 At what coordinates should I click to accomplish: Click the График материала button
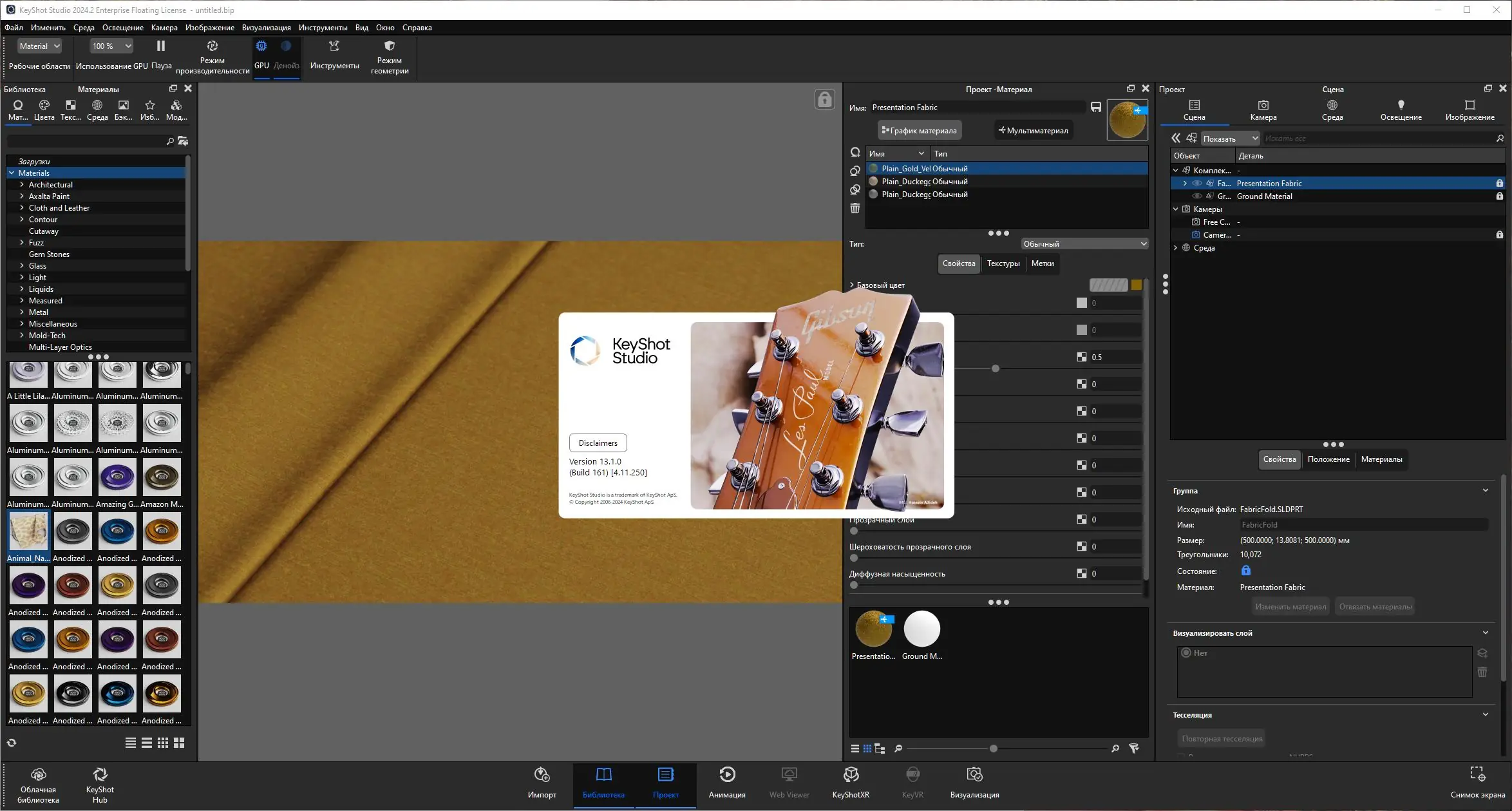click(x=920, y=131)
